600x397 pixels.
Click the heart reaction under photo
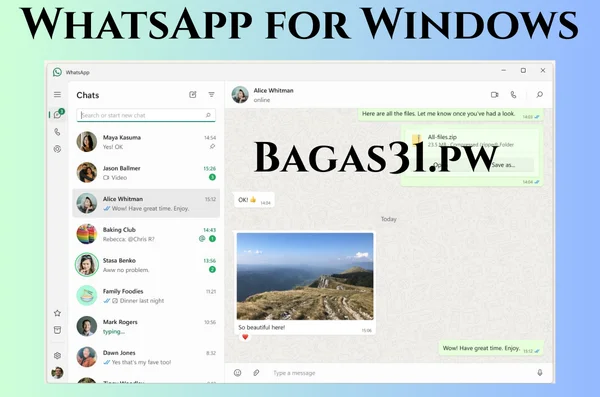coord(245,337)
